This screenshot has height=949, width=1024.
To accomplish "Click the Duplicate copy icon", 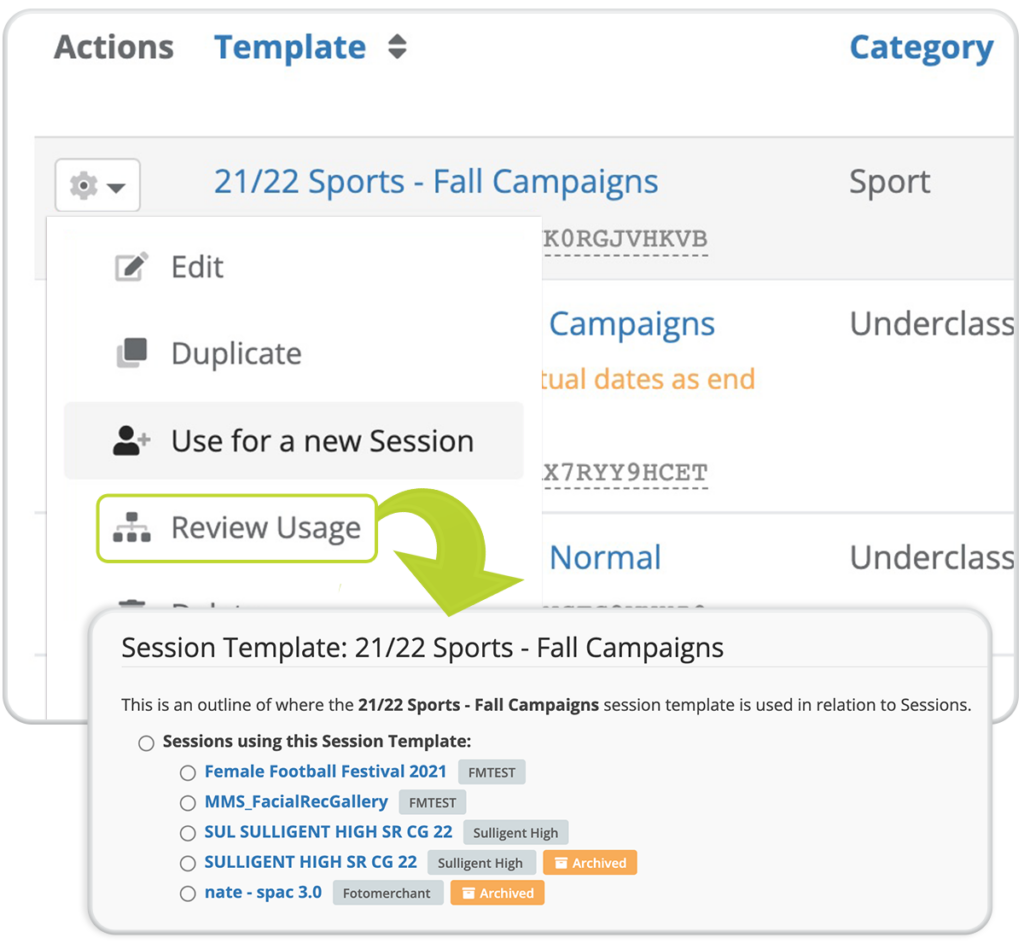I will (131, 353).
